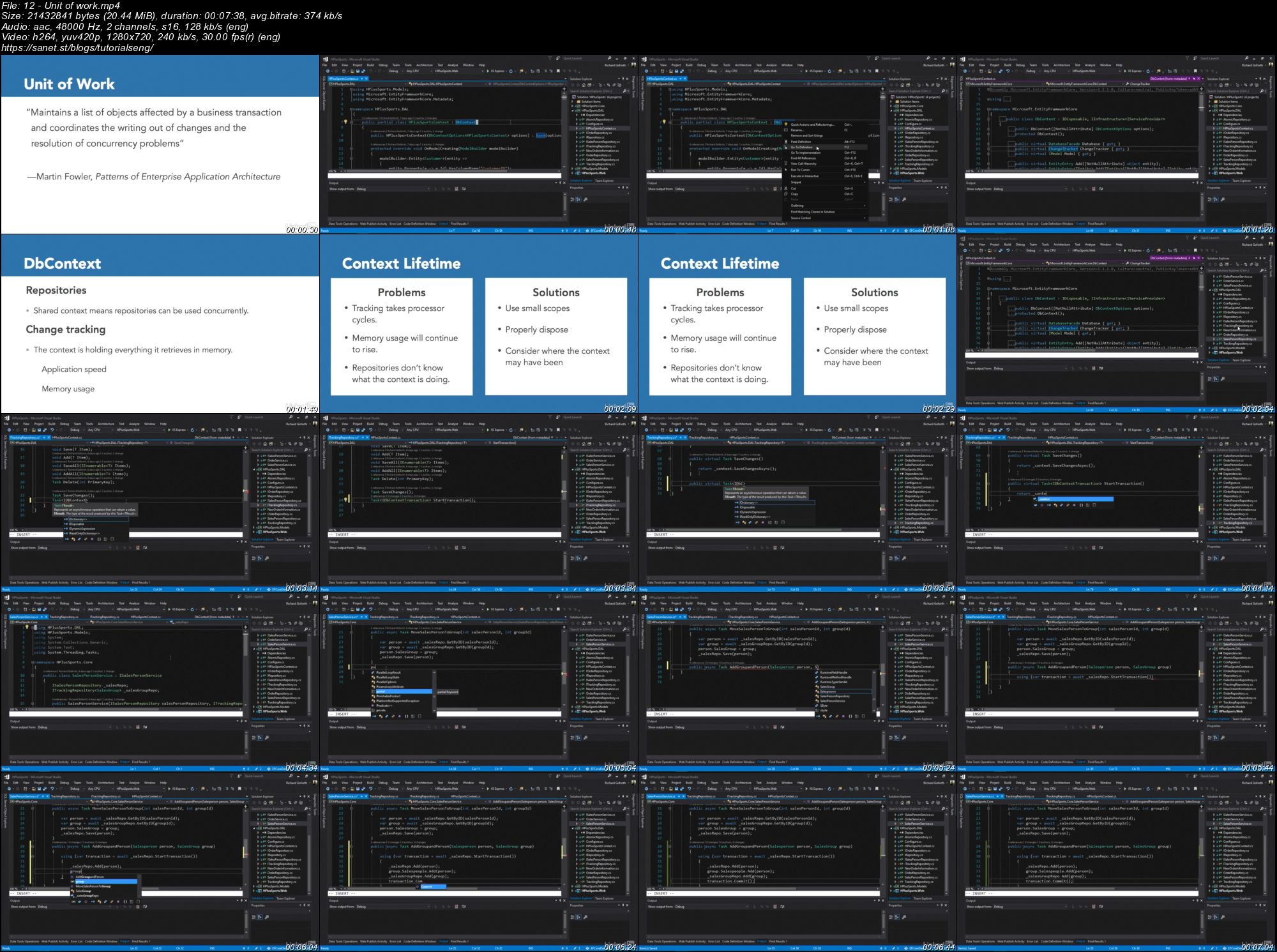
Task: Expand 'Outlining' submenu in the 00:01:08 context menu
Action: (825, 206)
